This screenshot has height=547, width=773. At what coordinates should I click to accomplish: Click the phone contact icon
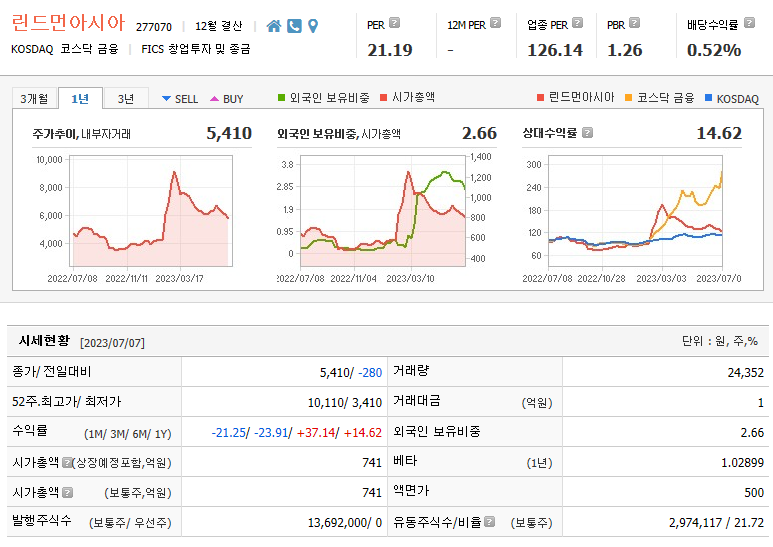point(294,26)
